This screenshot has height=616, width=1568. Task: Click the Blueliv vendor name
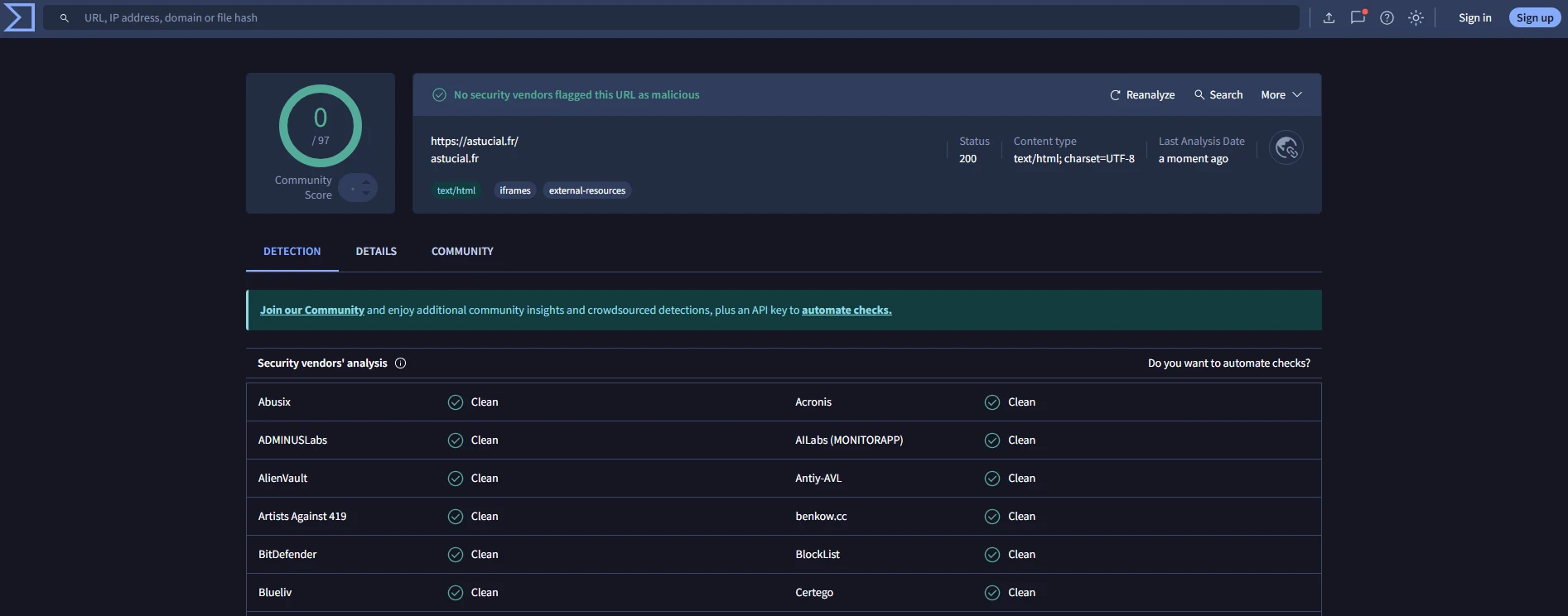(x=275, y=593)
